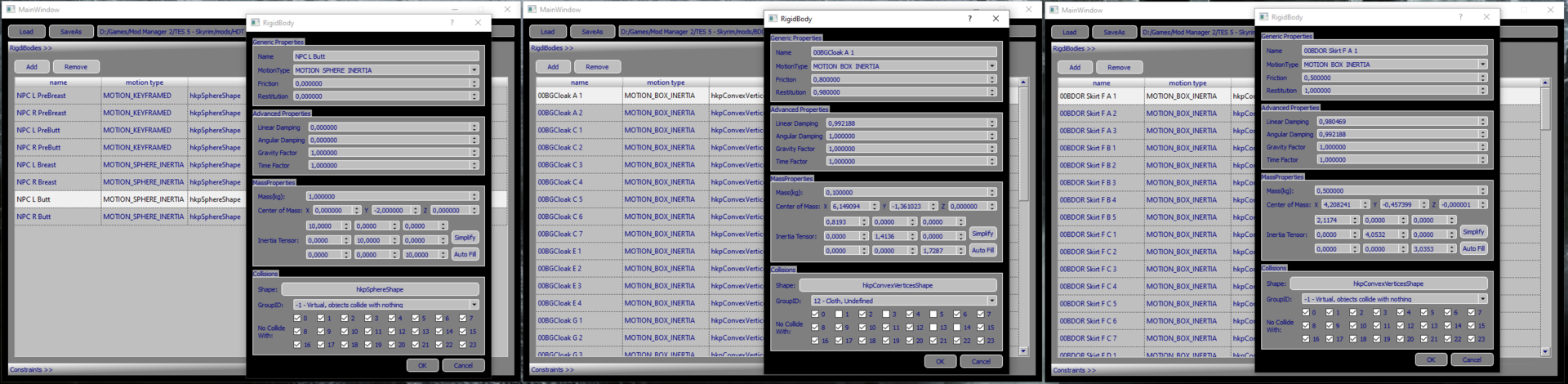Uncheck No Collide 16 in 00BGCloak A 1 dialog
The width and height of the screenshot is (1568, 384).
tap(815, 341)
